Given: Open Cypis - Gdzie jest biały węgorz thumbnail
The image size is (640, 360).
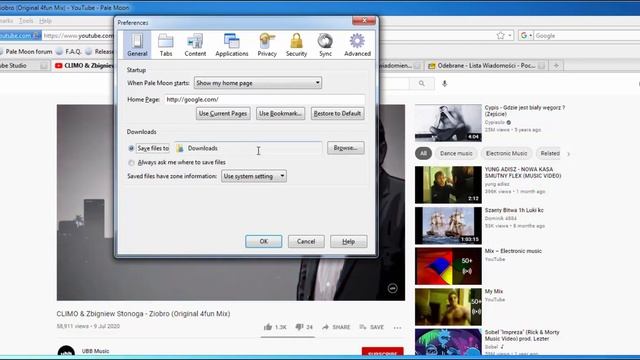Looking at the screenshot, I should (x=448, y=122).
